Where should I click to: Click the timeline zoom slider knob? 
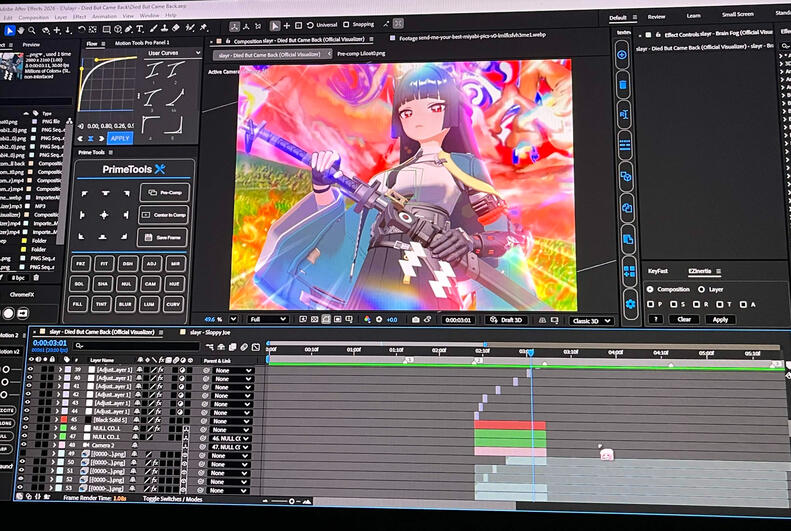(x=291, y=501)
